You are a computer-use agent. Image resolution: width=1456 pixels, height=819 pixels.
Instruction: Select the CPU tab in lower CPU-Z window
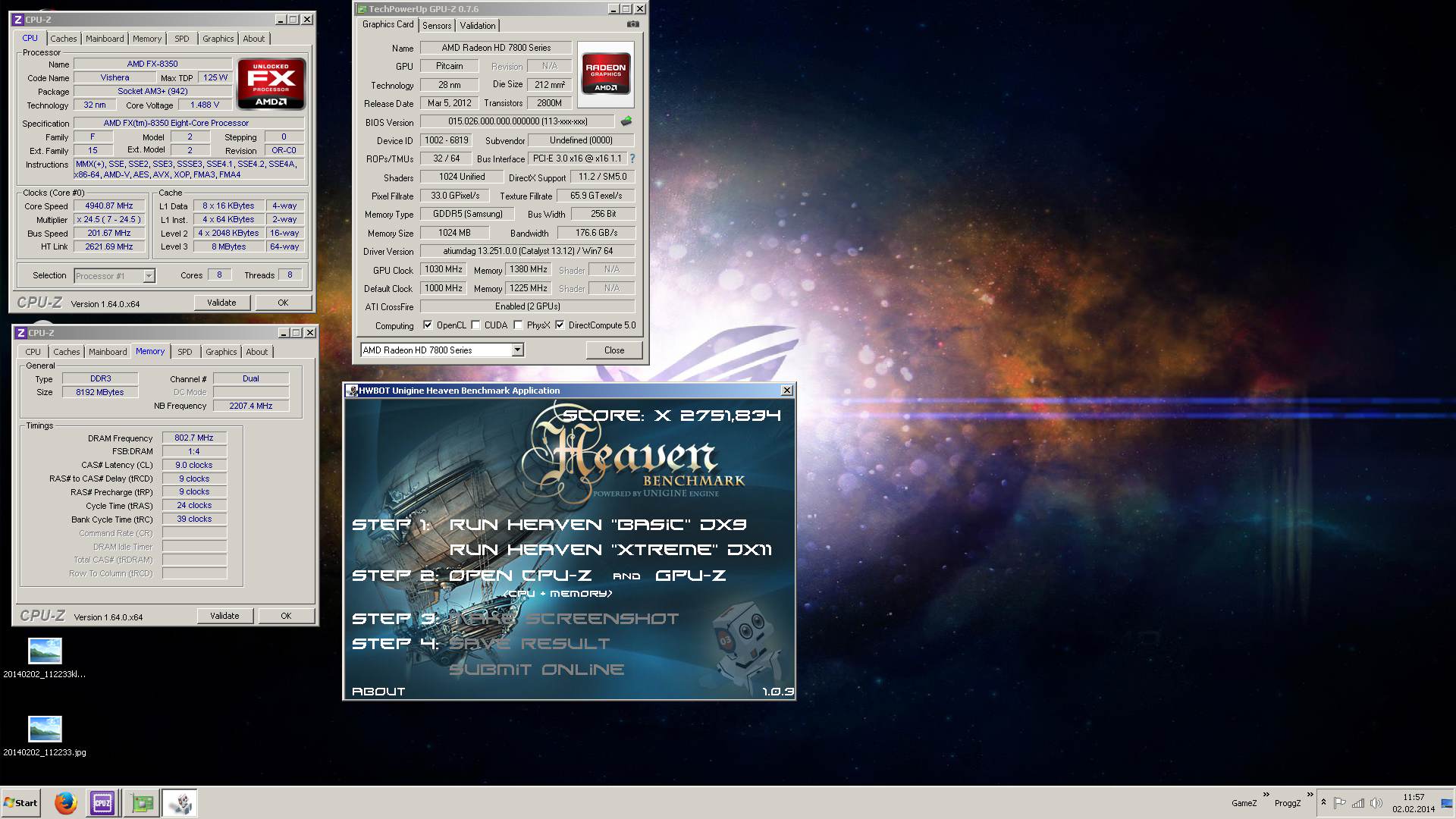(33, 352)
